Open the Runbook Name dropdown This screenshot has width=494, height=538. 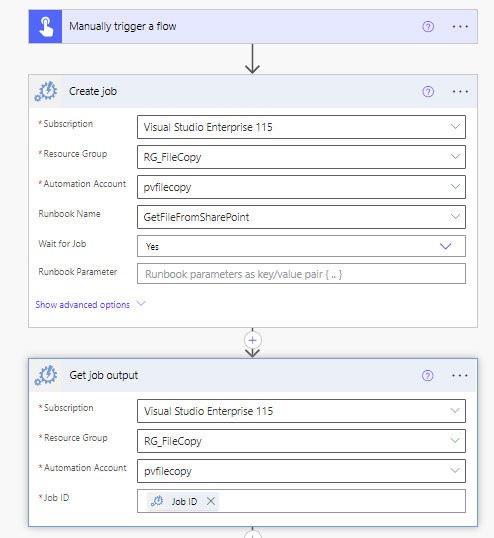[301, 217]
